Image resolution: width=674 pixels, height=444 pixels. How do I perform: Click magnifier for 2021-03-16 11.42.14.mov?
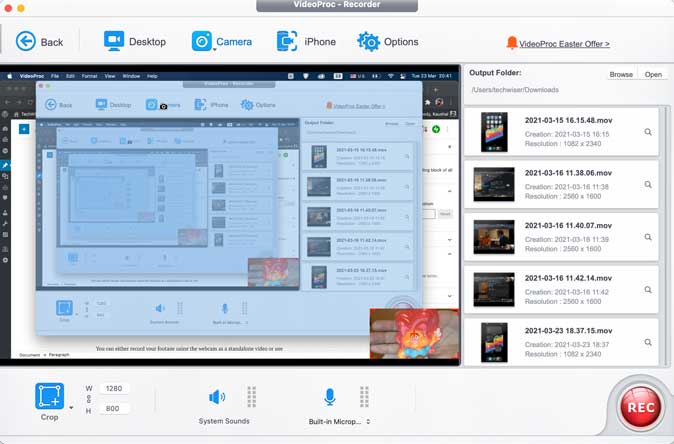click(x=648, y=290)
